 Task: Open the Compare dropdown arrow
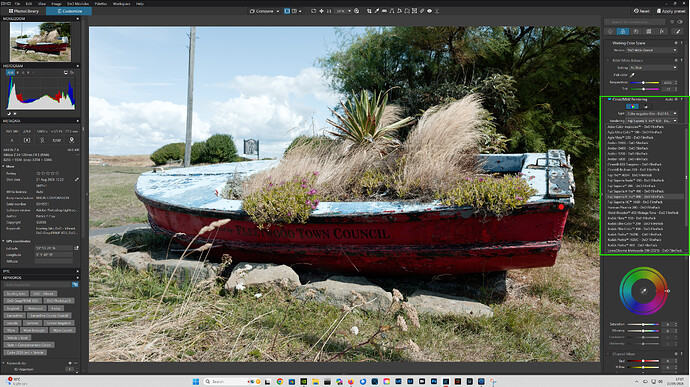278,11
